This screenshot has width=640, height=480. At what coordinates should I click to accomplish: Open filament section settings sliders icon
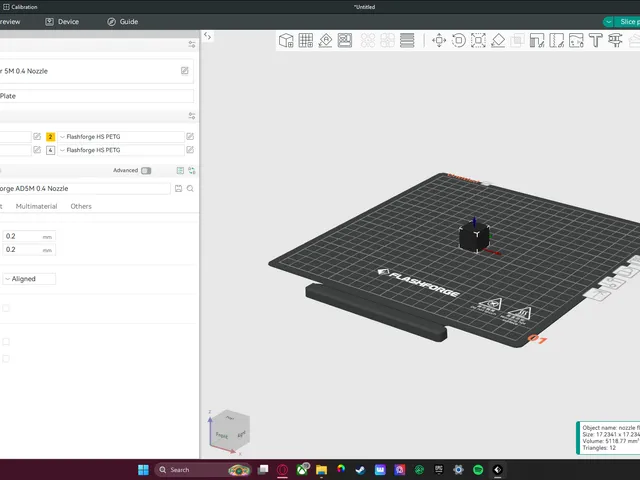pyautogui.click(x=192, y=116)
